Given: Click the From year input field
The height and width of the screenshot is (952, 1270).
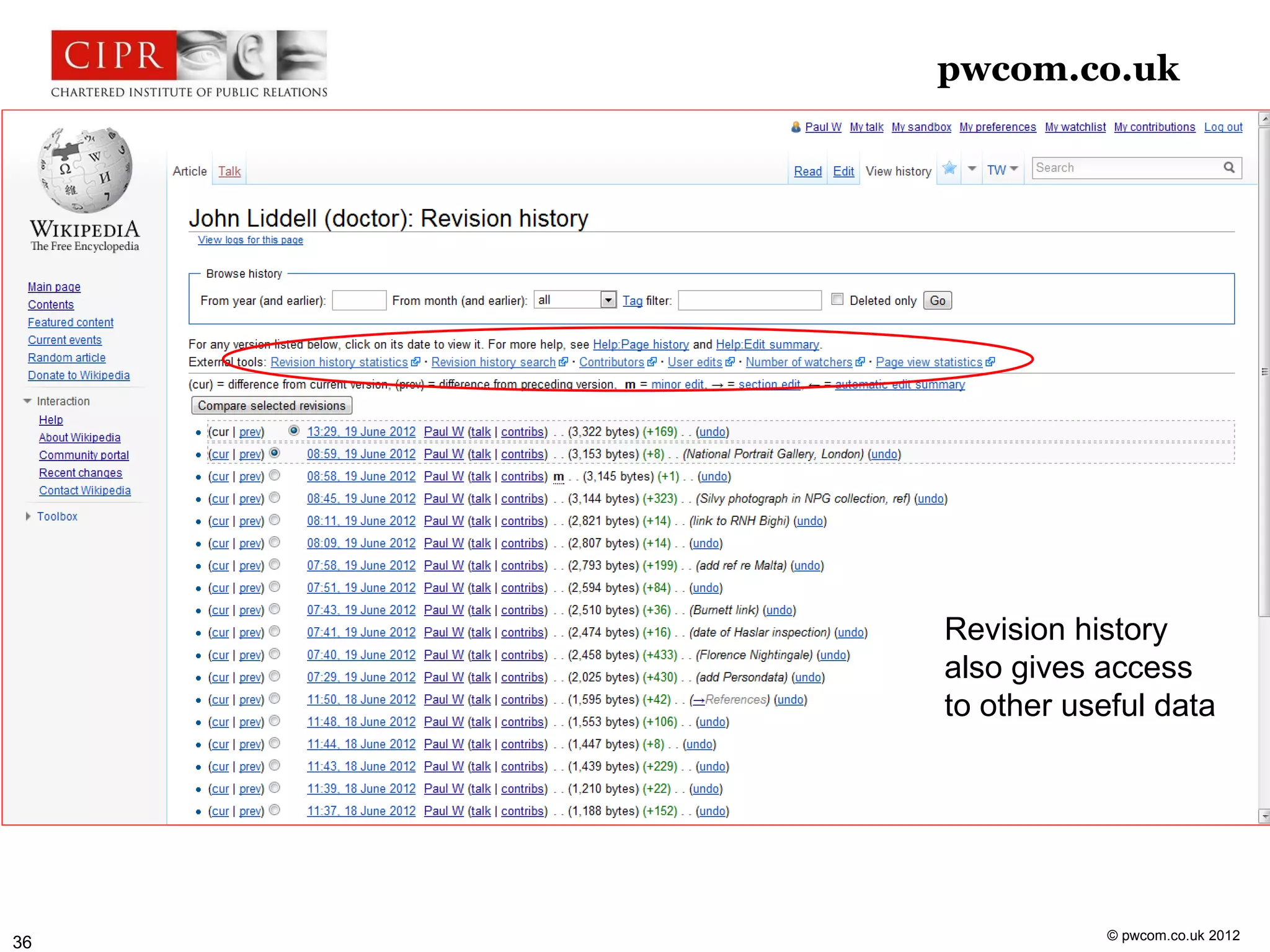Looking at the screenshot, I should coord(359,301).
